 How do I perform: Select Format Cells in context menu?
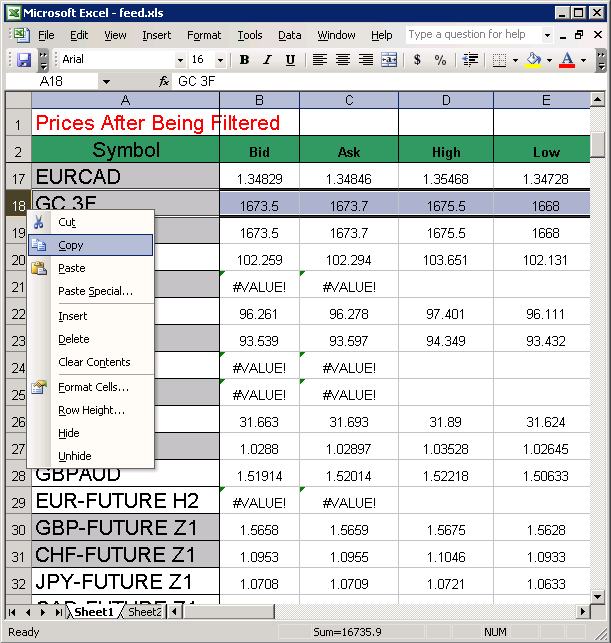(93, 387)
